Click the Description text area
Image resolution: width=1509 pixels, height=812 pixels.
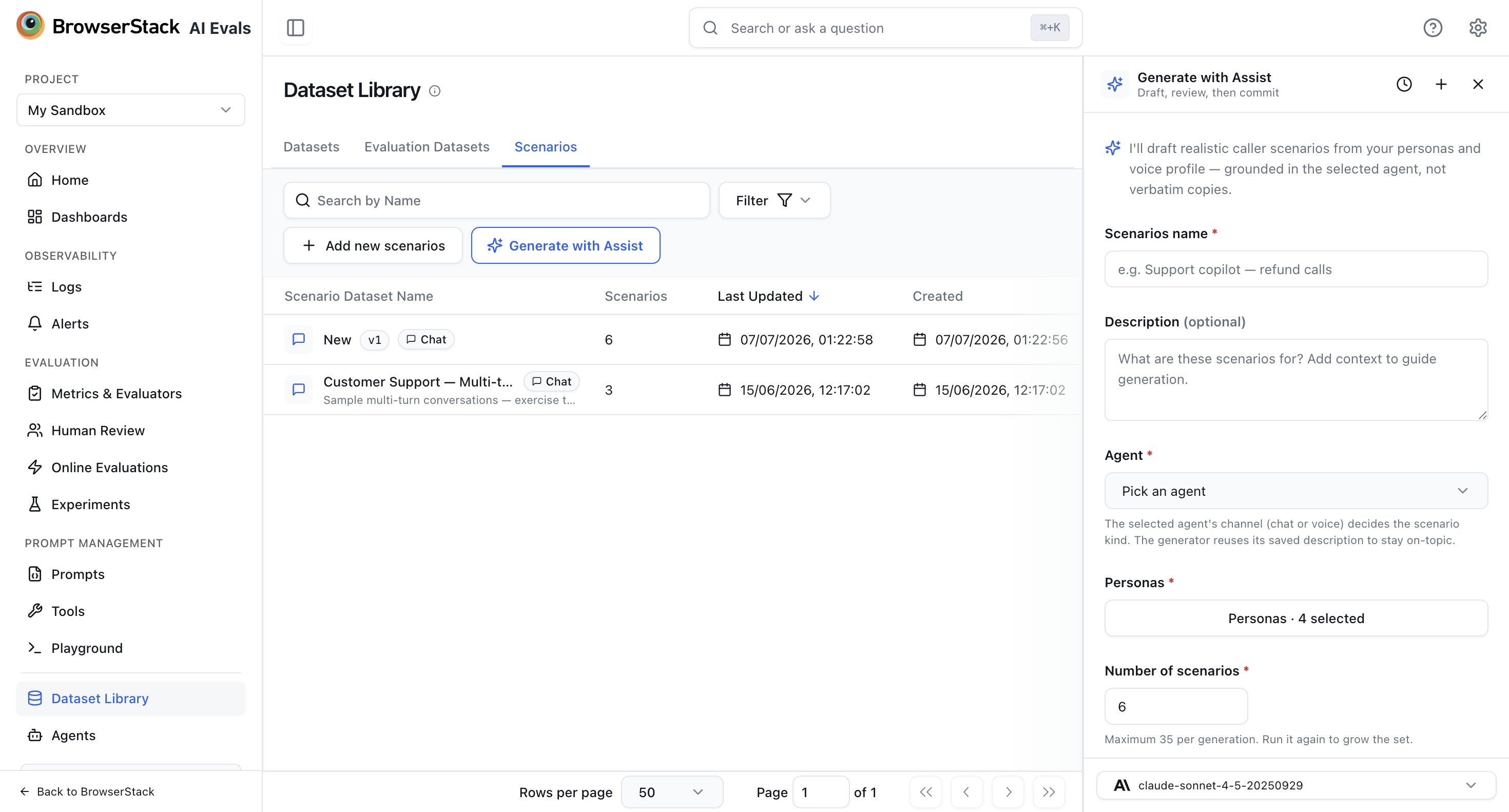[1296, 380]
